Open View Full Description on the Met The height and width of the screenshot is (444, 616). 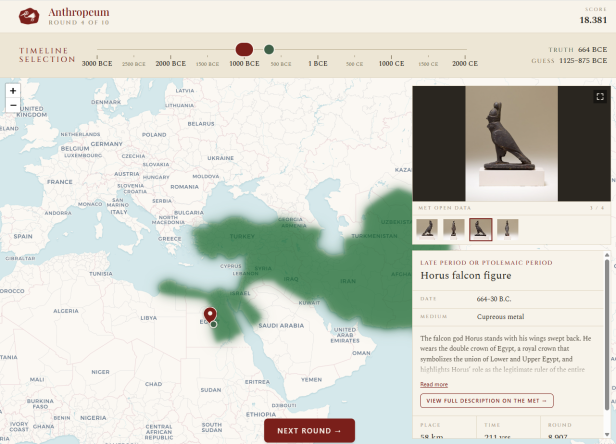point(487,400)
